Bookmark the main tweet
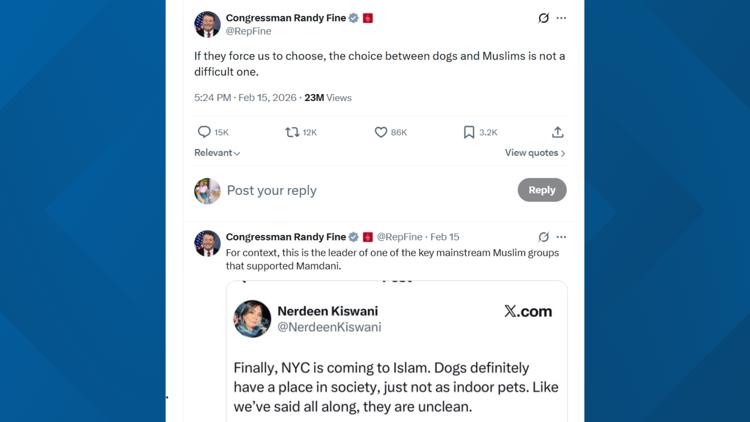 coord(469,132)
